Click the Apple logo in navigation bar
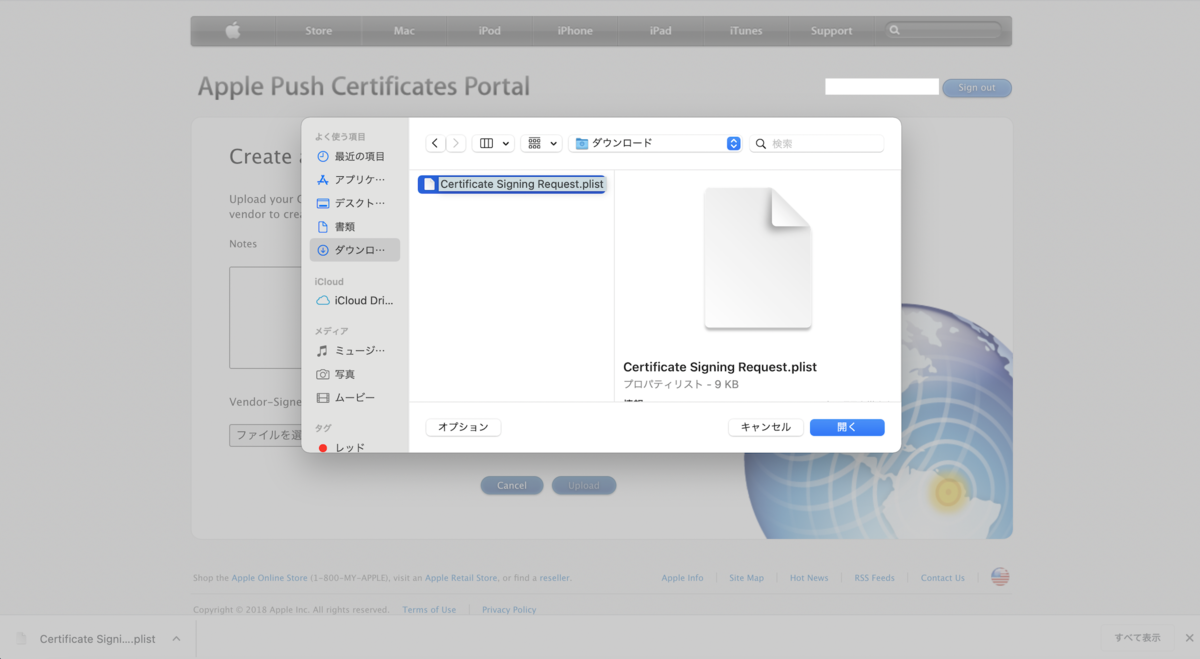Image resolution: width=1200 pixels, height=659 pixels. click(x=233, y=31)
